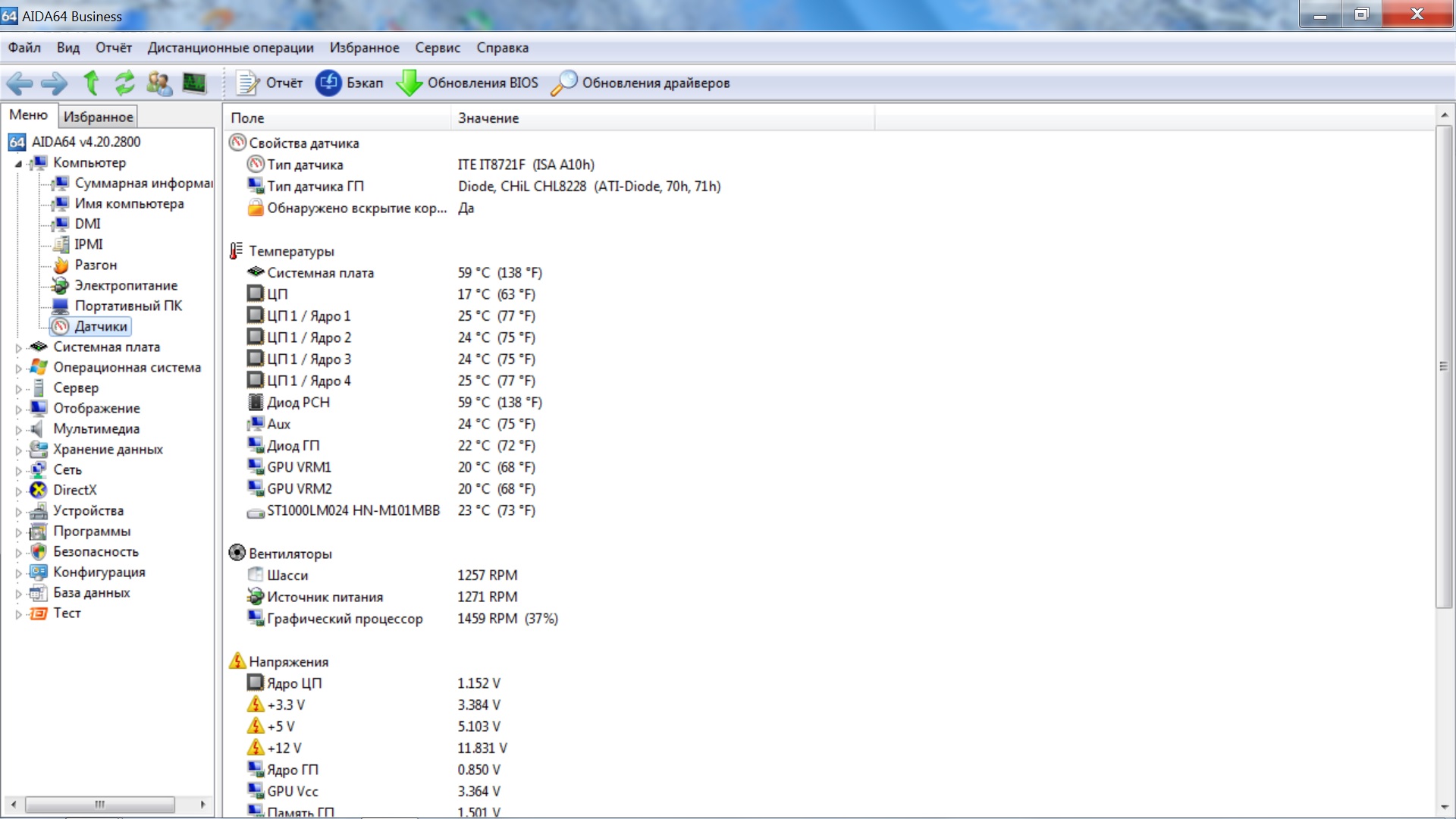Open the Отчёт report toolbar button
The height and width of the screenshot is (819, 1456).
[x=269, y=83]
